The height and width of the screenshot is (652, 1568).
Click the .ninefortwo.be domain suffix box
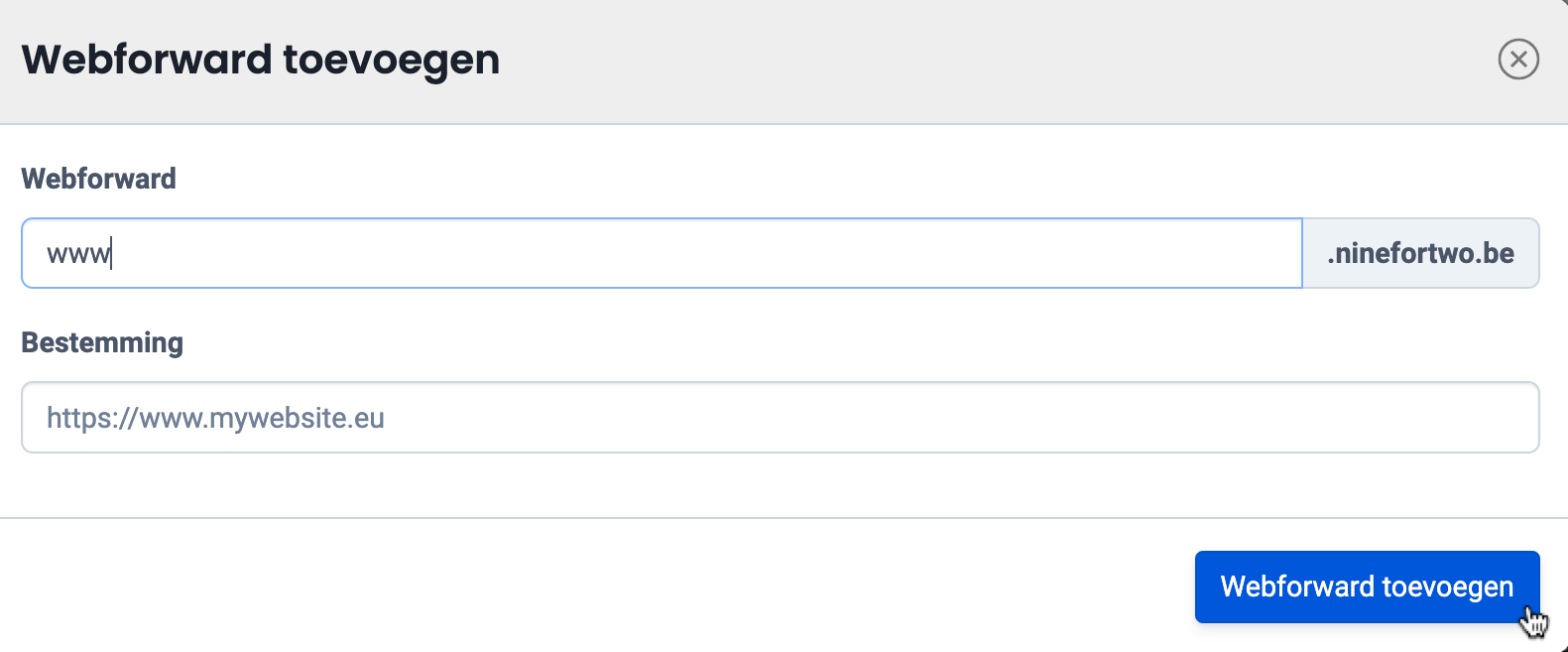pos(1420,254)
